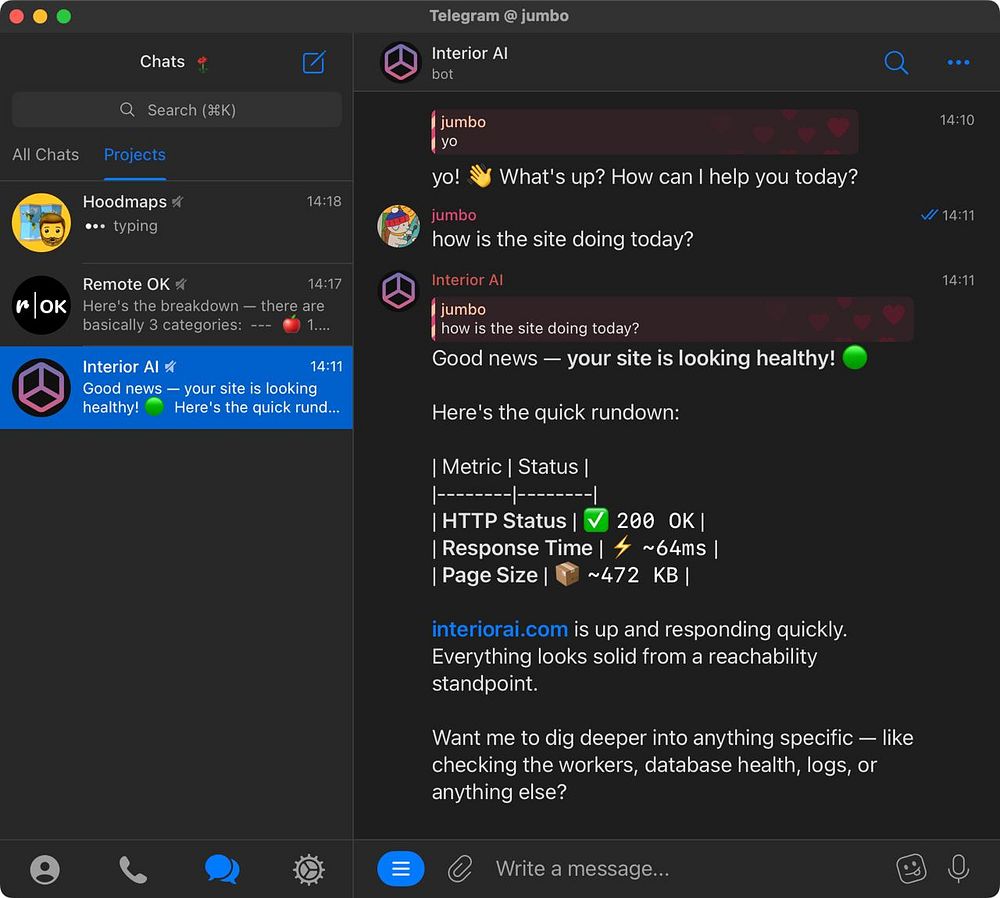Open the three-dot more options menu

pyautogui.click(x=958, y=62)
